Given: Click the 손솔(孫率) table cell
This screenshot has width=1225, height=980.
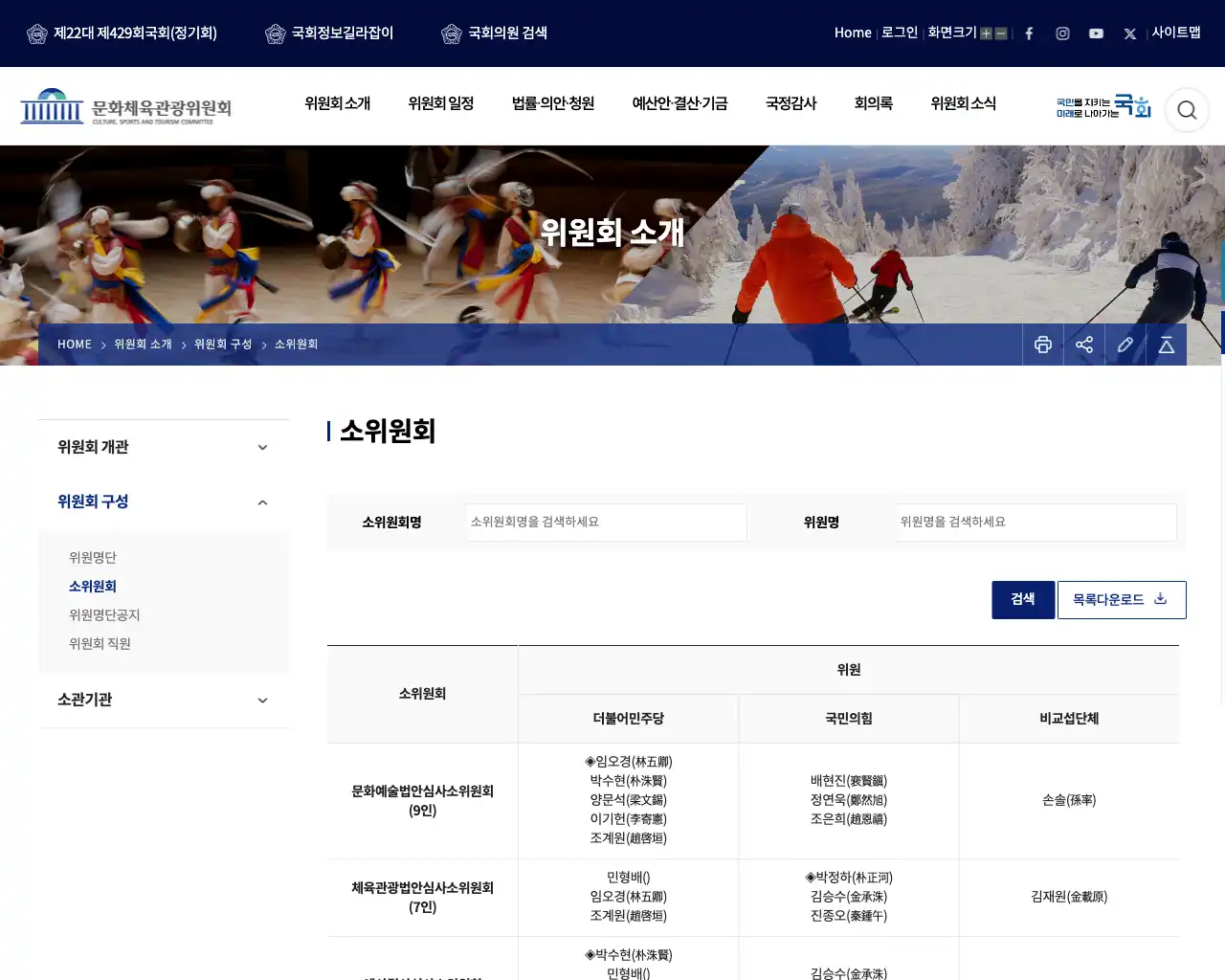Looking at the screenshot, I should [x=1069, y=801].
